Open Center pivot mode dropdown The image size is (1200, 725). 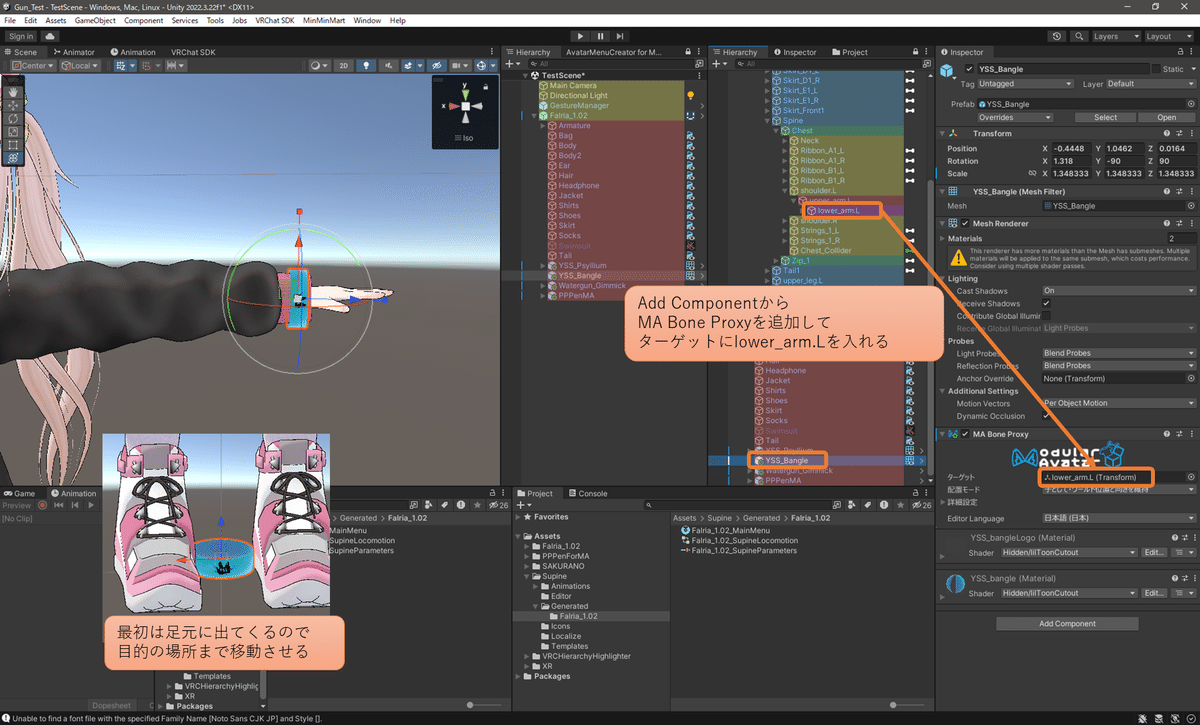click(x=34, y=66)
